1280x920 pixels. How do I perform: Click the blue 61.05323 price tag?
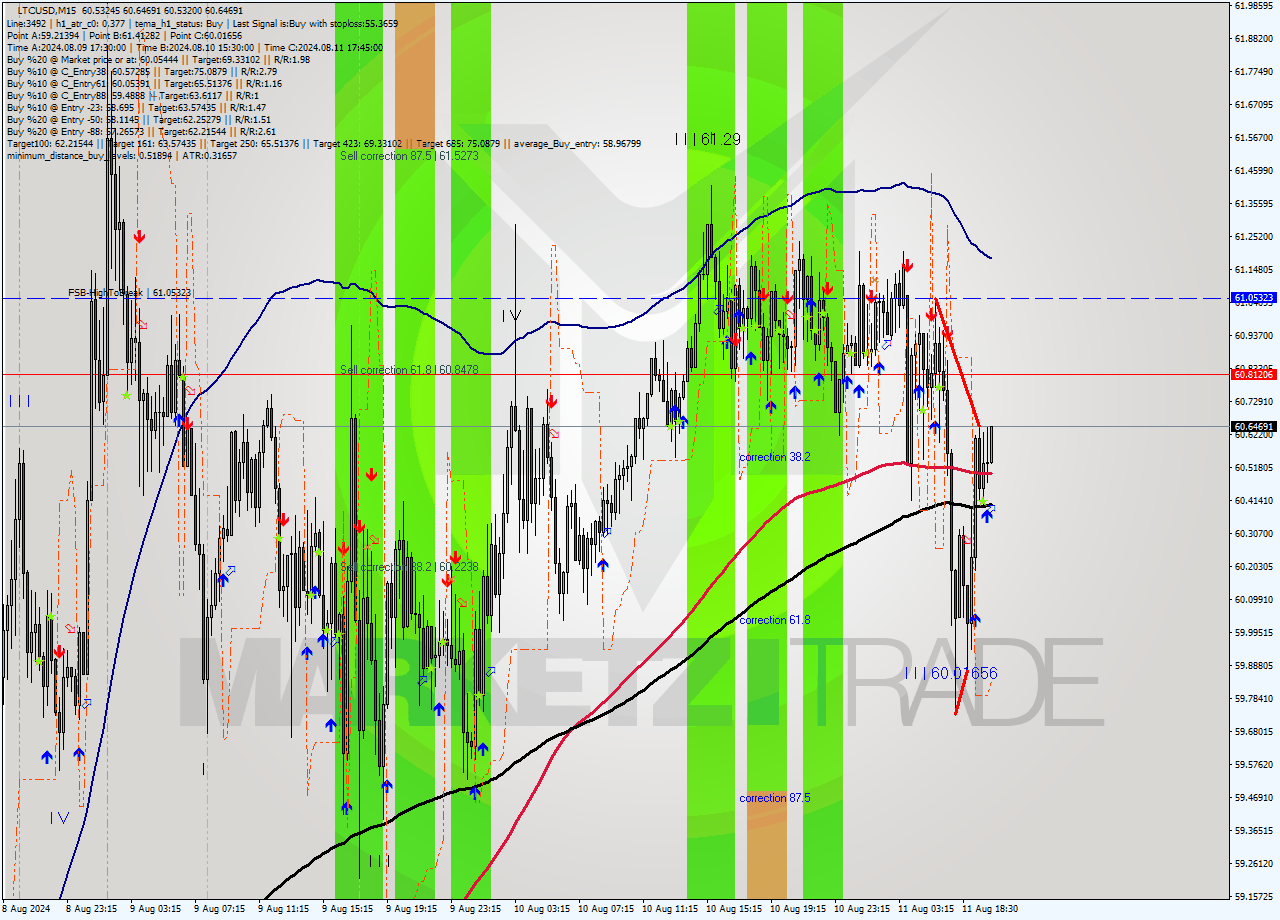pos(1254,298)
